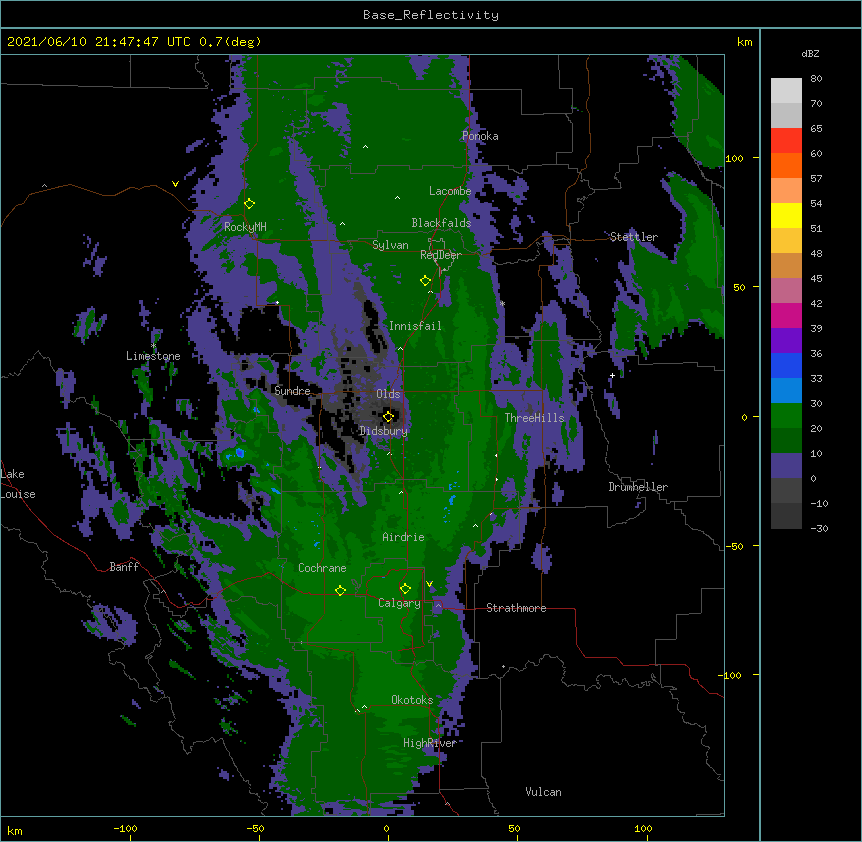Pick the yellow 51-54 dBZ legend swatch
The width and height of the screenshot is (862, 842).
pos(786,215)
